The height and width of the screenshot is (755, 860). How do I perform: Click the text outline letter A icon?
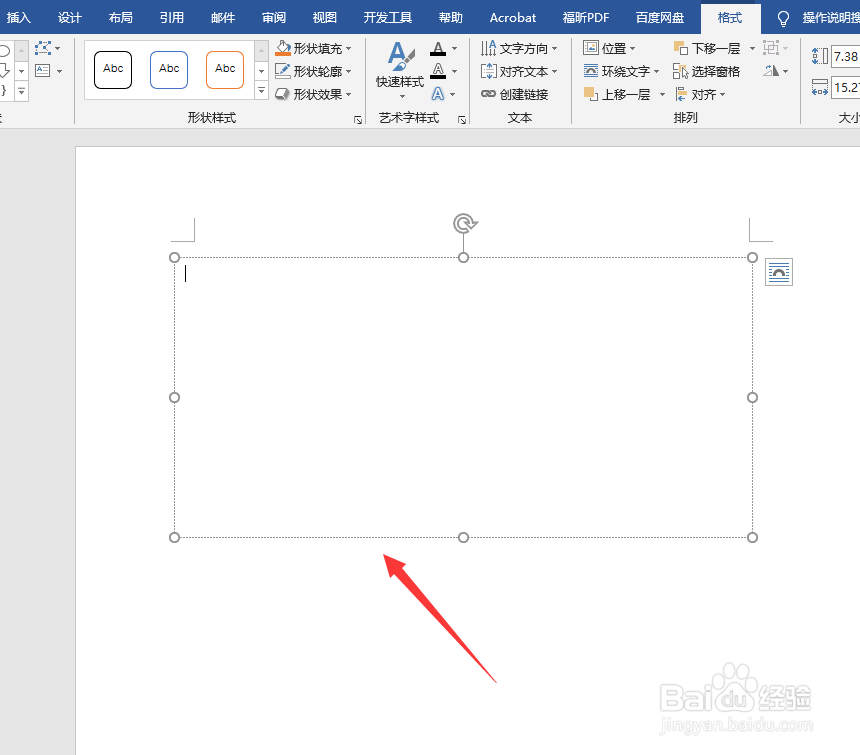tap(438, 71)
